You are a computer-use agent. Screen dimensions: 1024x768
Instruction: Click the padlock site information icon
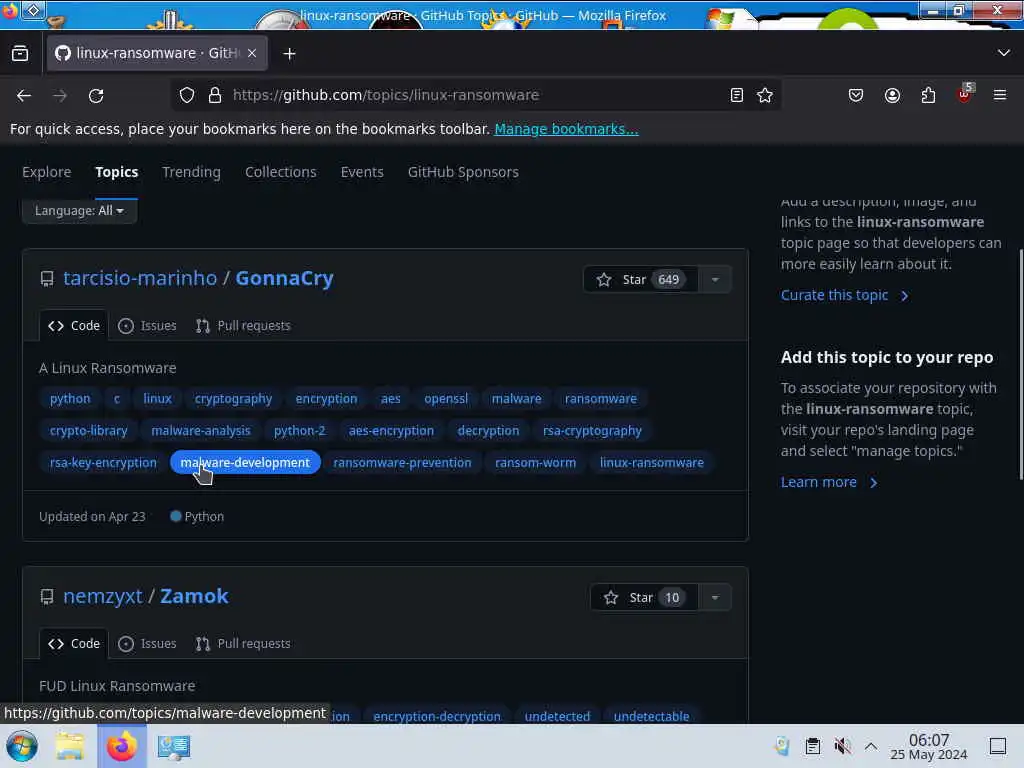click(x=215, y=95)
